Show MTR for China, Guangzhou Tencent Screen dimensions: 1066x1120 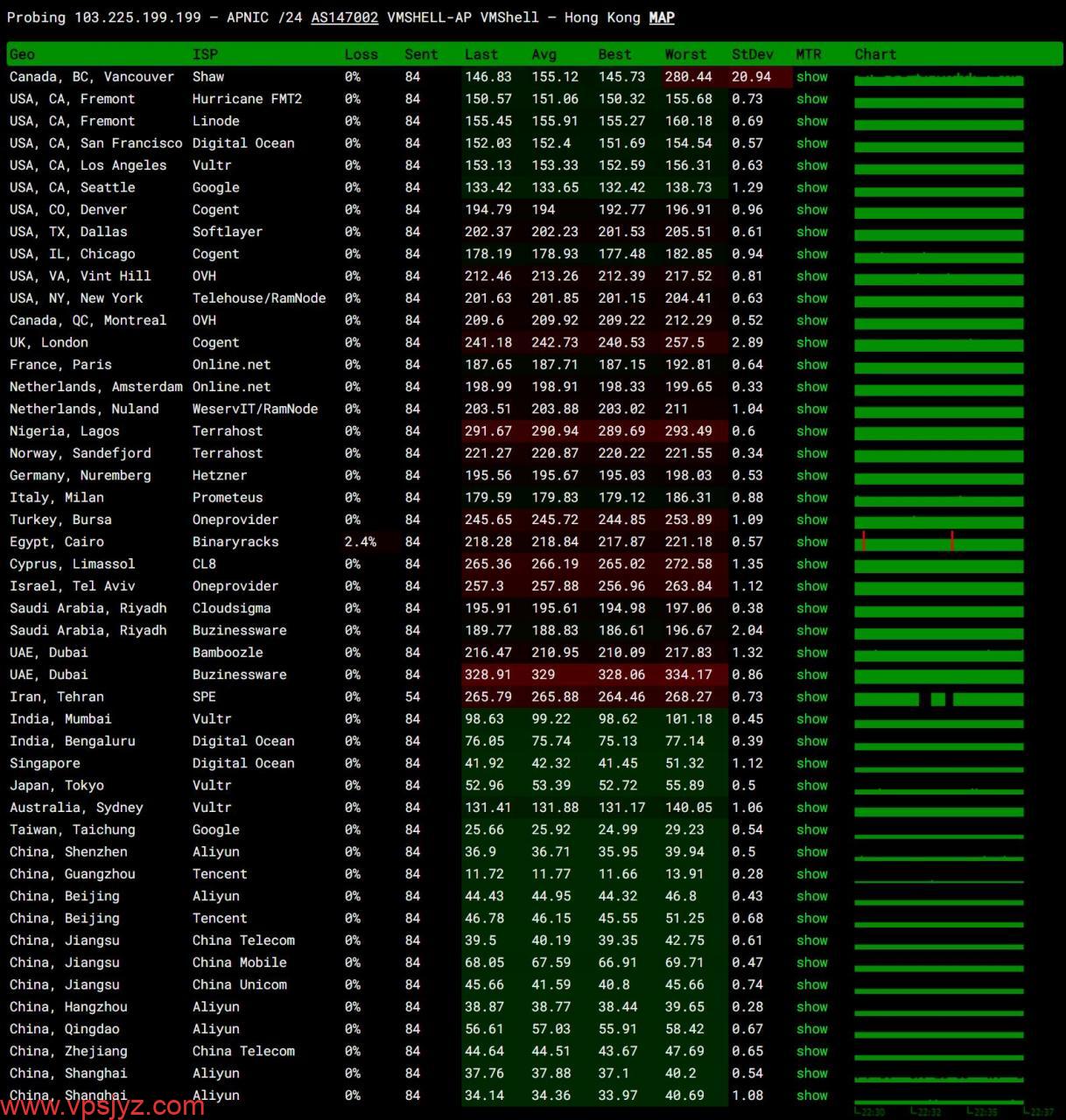811,874
